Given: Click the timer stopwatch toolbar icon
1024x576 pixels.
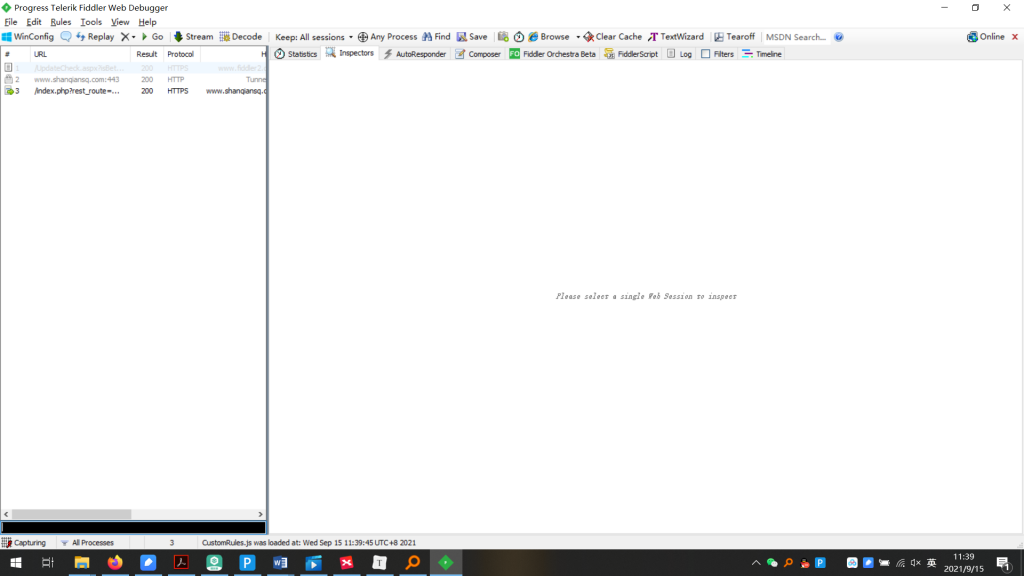Looking at the screenshot, I should [x=519, y=37].
